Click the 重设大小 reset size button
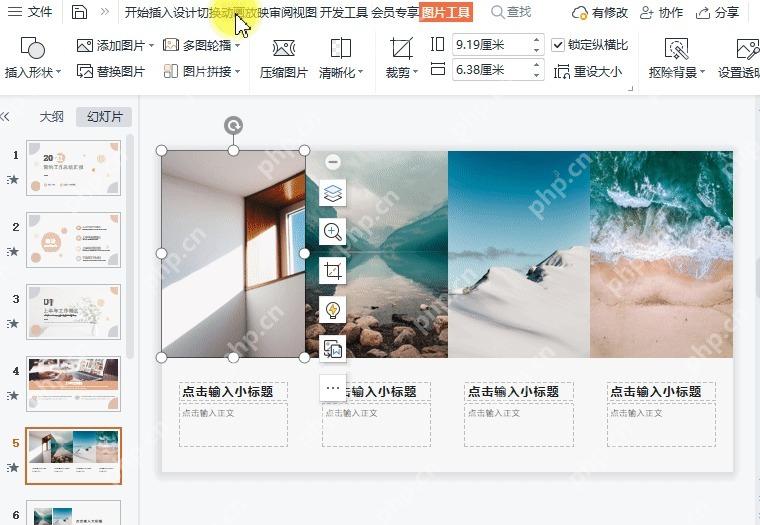The image size is (760, 525). tap(588, 72)
